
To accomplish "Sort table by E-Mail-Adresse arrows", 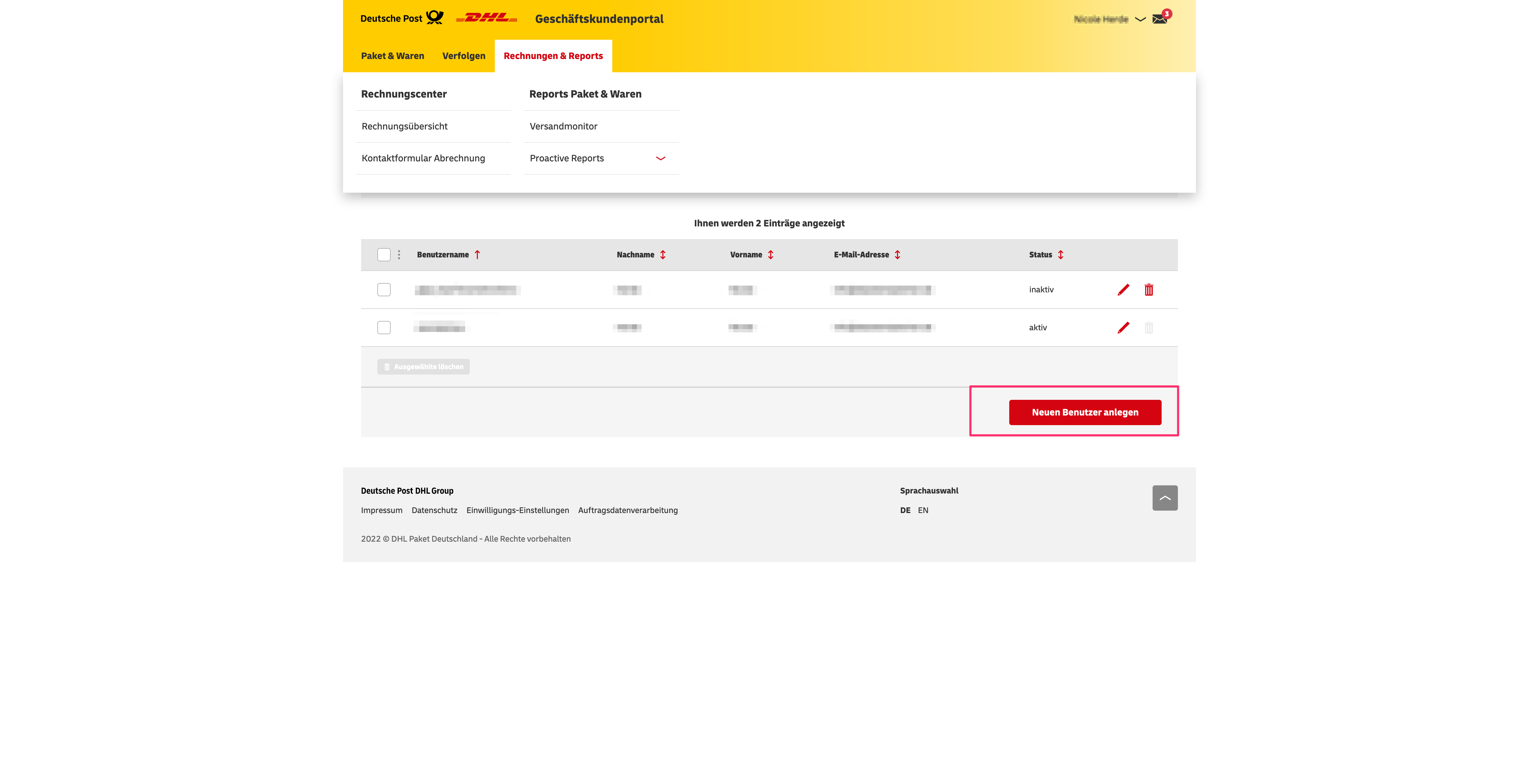I will pos(897,254).
